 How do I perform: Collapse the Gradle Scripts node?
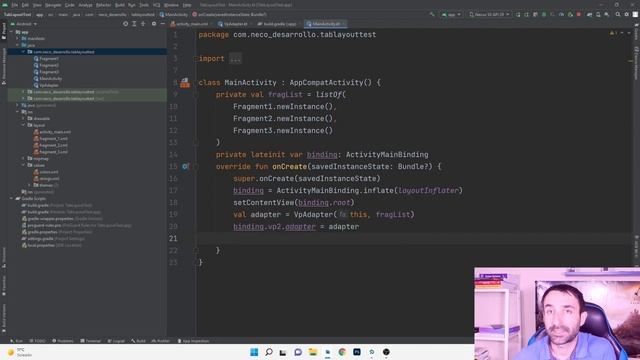[x=11, y=198]
